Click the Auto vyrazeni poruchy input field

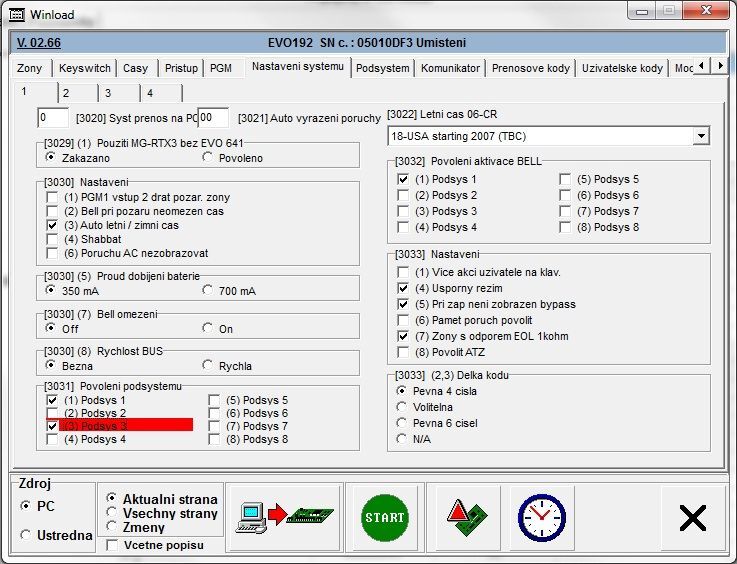(x=213, y=118)
